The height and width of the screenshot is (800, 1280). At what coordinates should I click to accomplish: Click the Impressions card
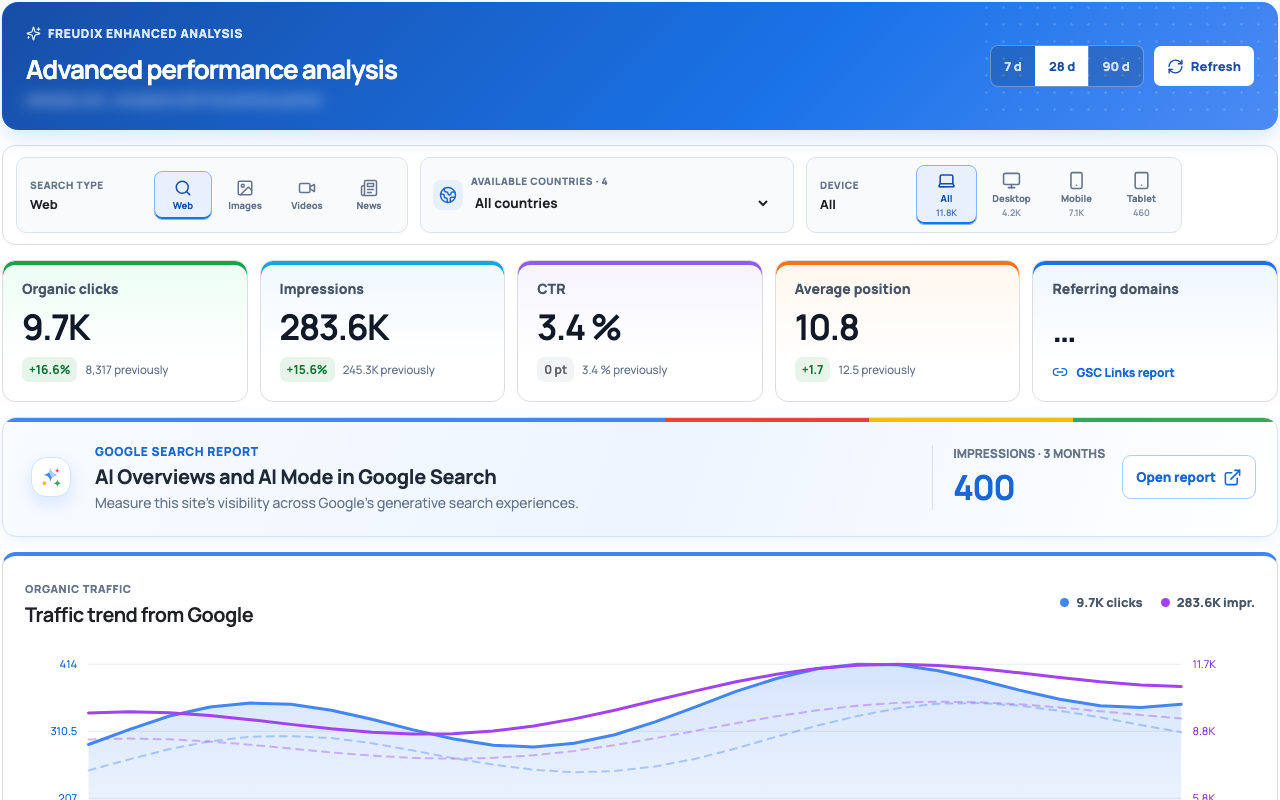(x=382, y=332)
